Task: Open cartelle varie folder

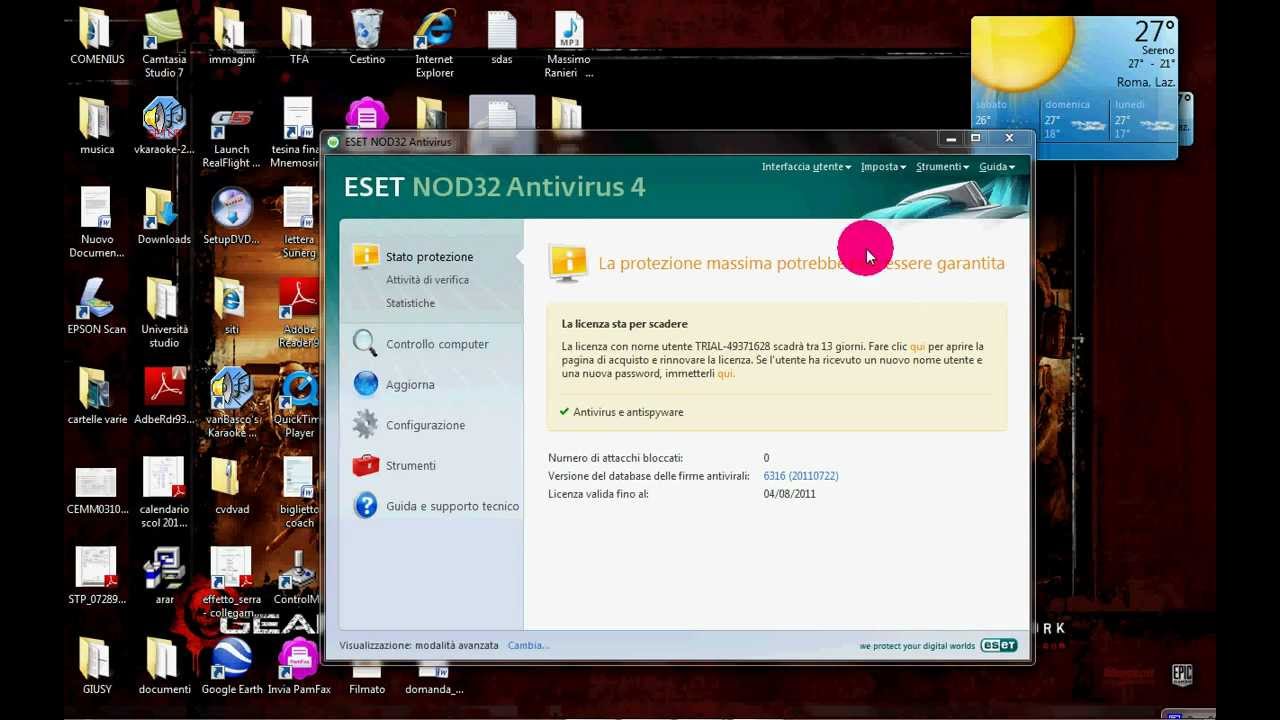Action: [97, 397]
